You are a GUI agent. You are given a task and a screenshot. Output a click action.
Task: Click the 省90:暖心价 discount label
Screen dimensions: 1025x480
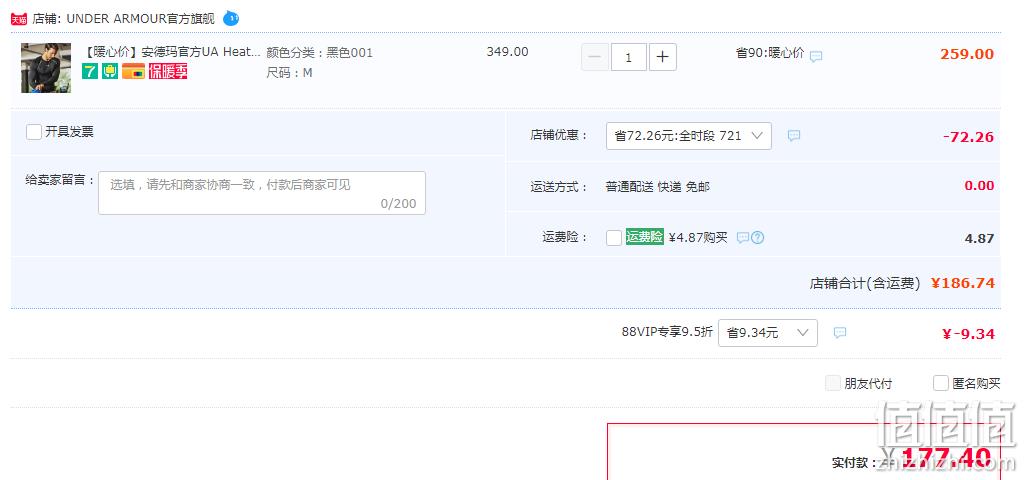point(770,53)
